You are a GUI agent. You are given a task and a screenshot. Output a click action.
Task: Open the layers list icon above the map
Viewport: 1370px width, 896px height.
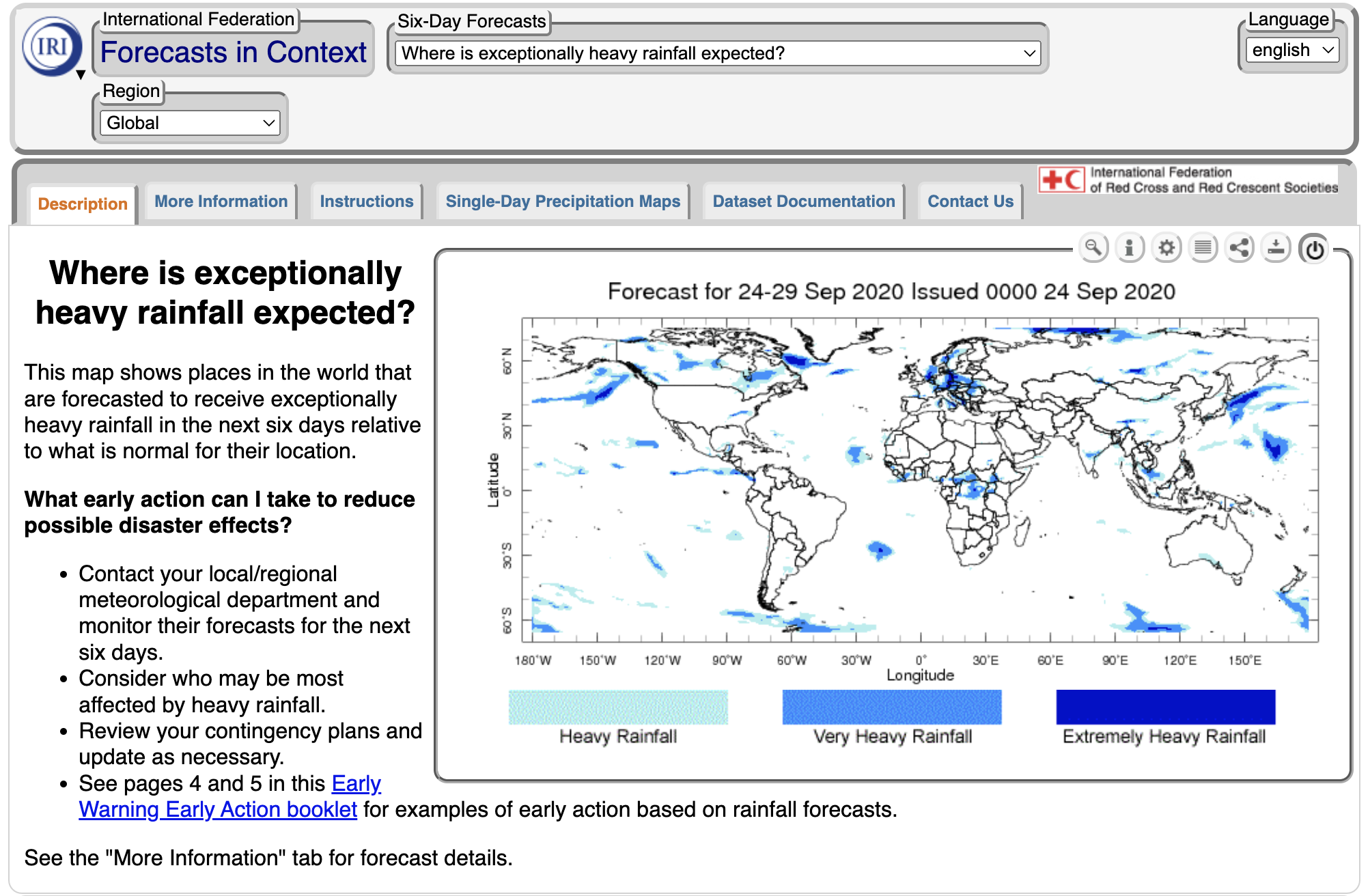tap(1203, 248)
